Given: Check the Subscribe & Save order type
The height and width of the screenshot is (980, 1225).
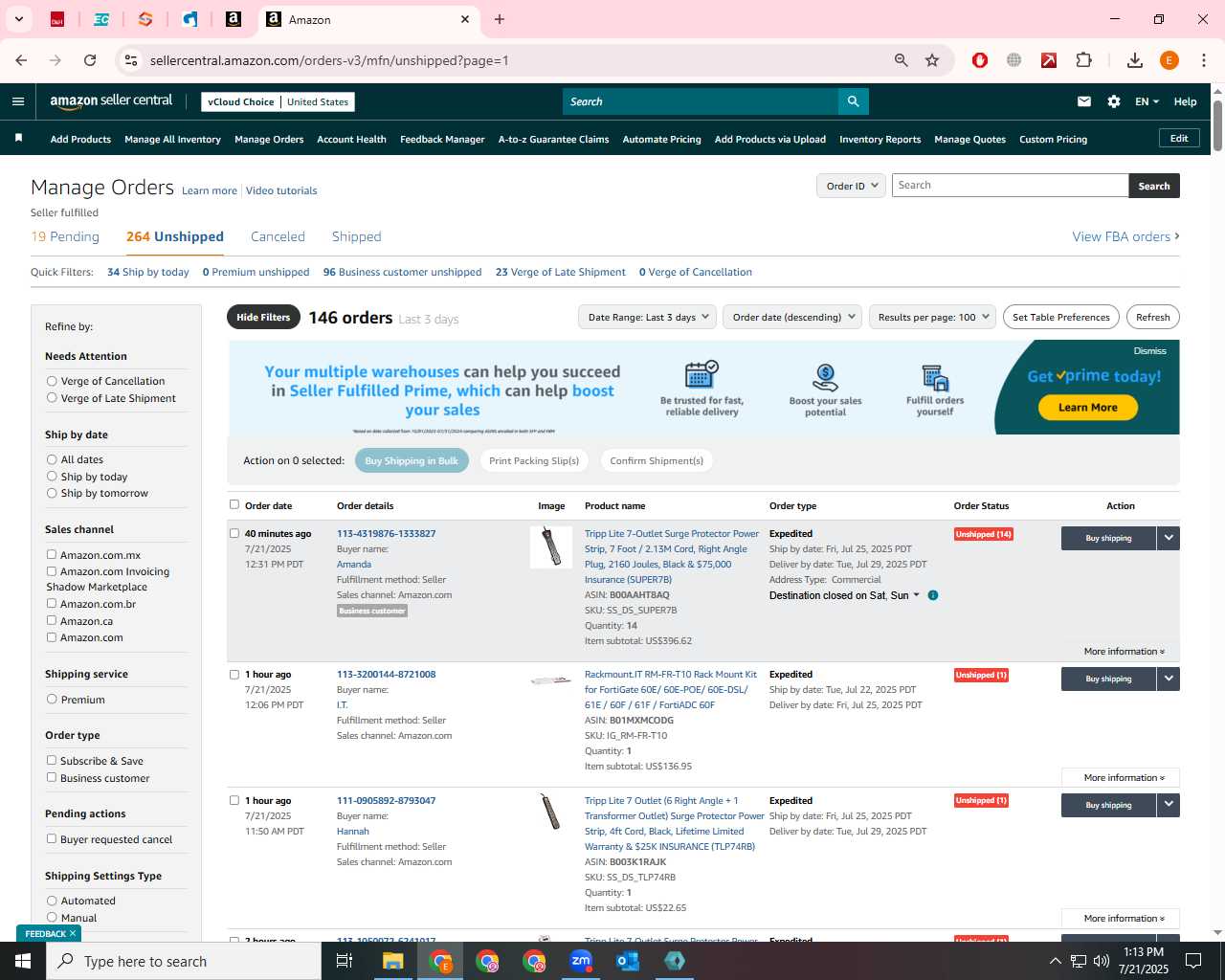Looking at the screenshot, I should point(52,760).
